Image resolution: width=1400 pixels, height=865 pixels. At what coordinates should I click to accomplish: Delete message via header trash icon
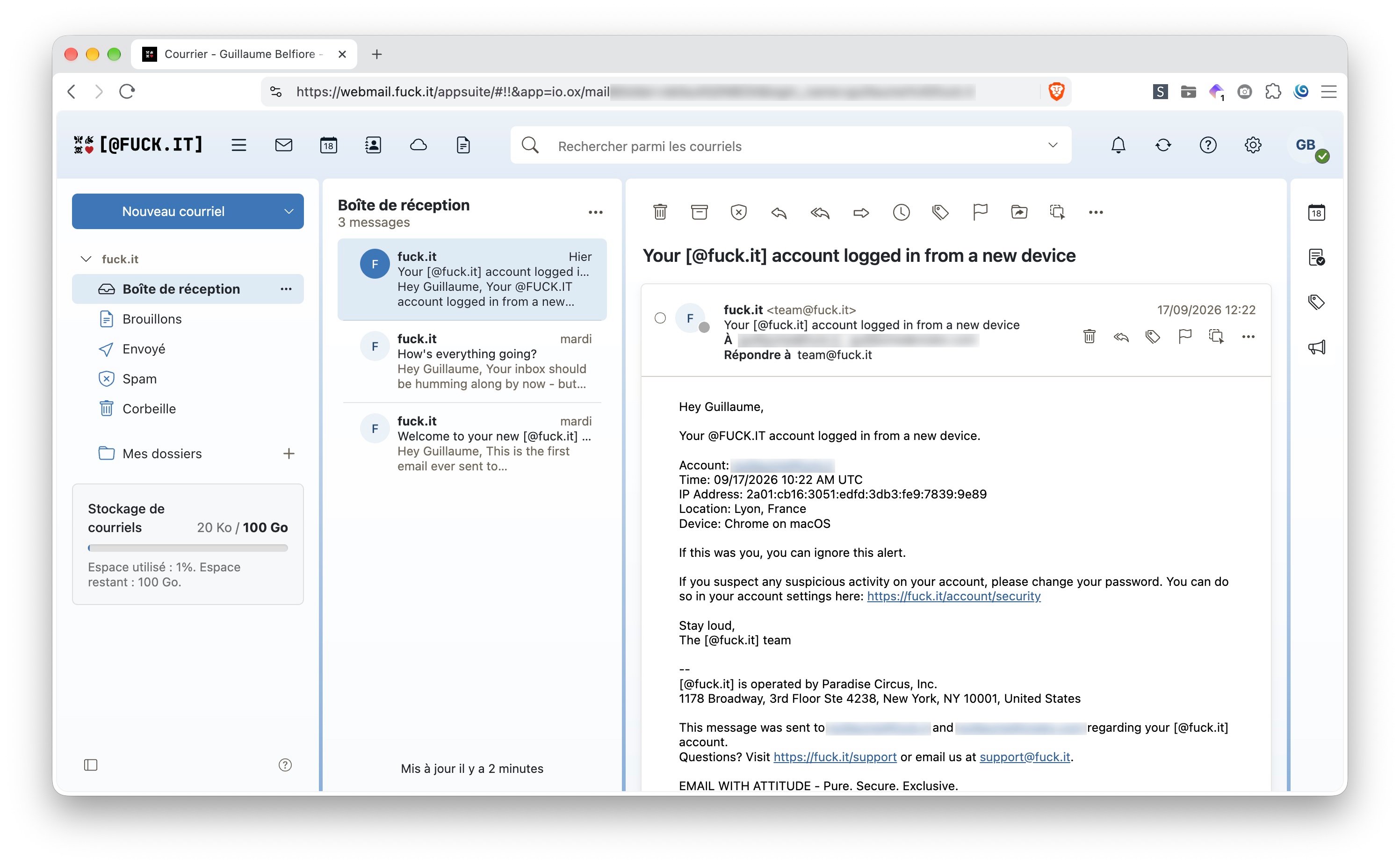[1089, 336]
